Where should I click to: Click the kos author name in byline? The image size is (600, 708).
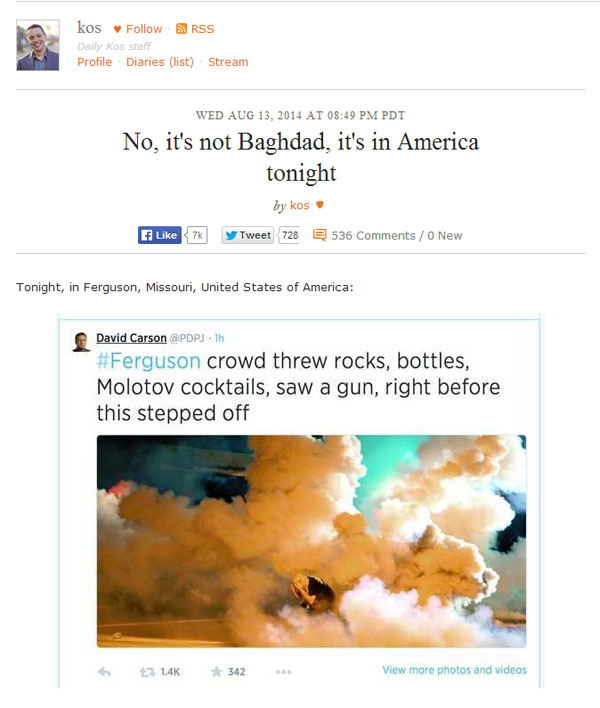[x=299, y=205]
